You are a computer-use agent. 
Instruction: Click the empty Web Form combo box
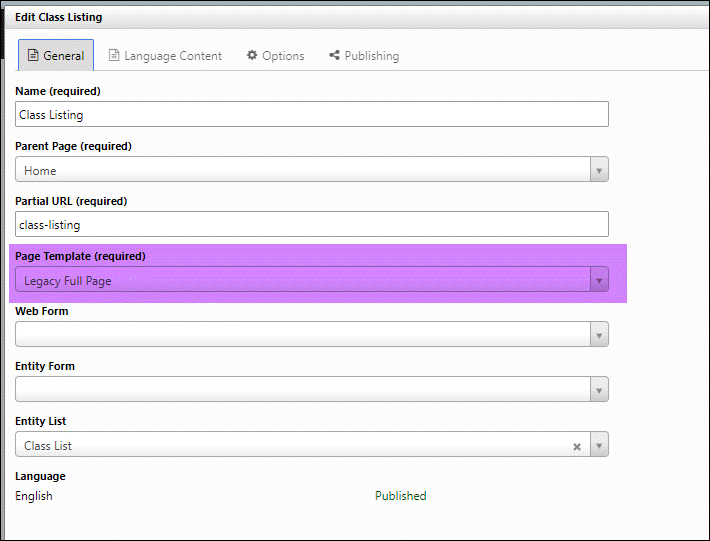[x=300, y=335]
